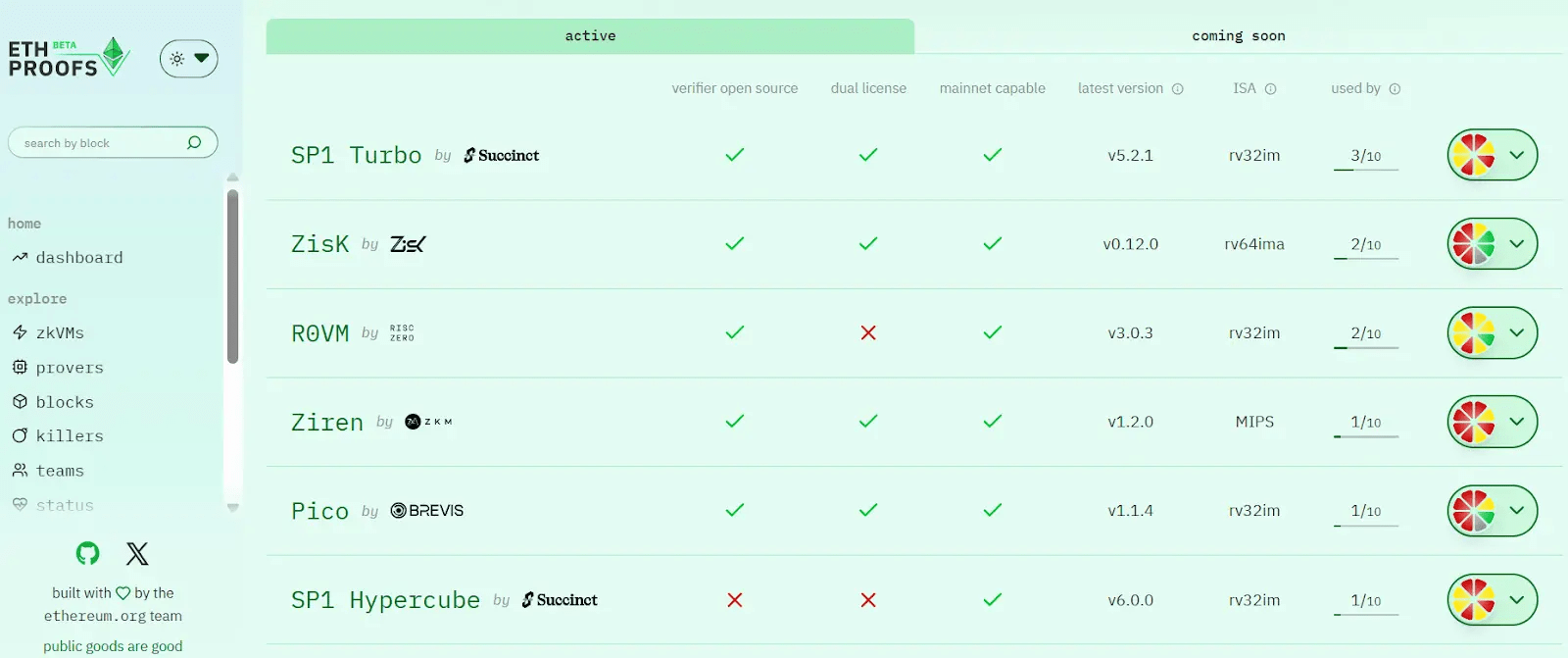Click the Brevis logo beside Pico
This screenshot has height=658, width=1568.
[x=427, y=511]
